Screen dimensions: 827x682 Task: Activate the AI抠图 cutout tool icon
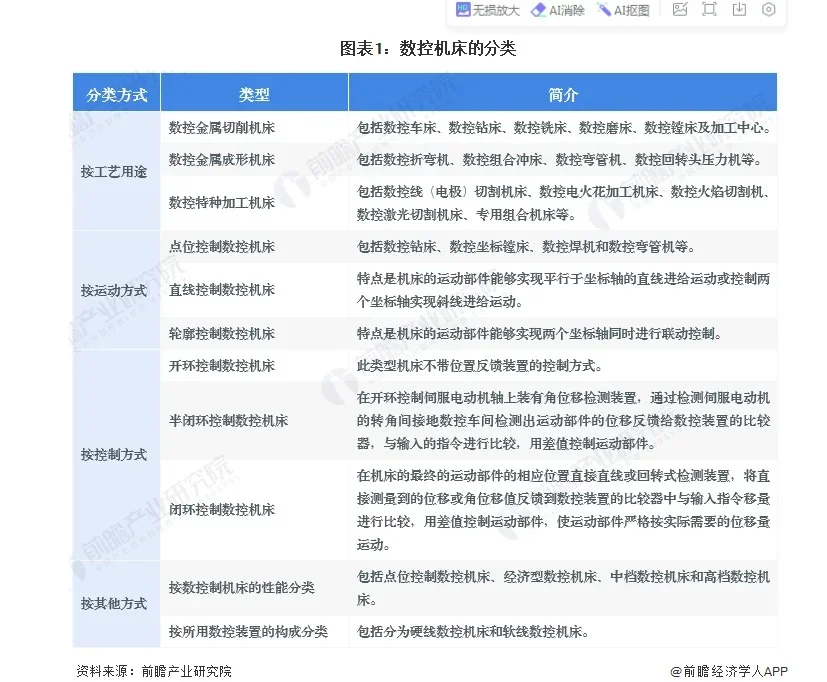pyautogui.click(x=602, y=11)
